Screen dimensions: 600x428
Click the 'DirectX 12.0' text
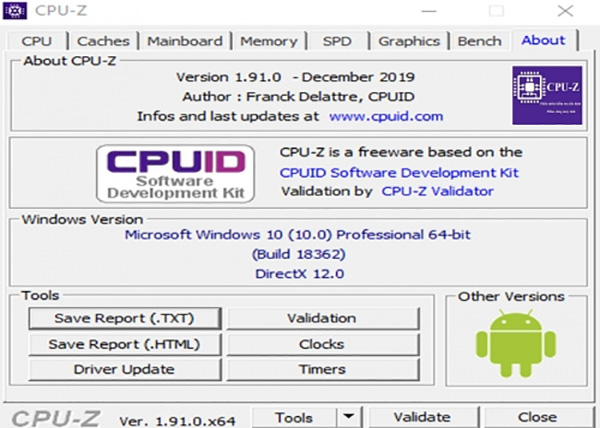coord(300,274)
